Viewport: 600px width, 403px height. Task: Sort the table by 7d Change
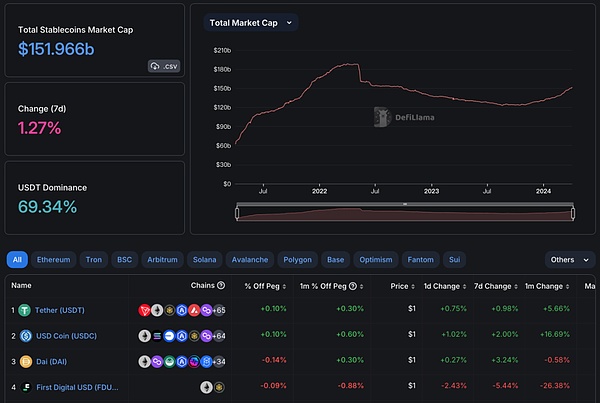tap(493, 285)
